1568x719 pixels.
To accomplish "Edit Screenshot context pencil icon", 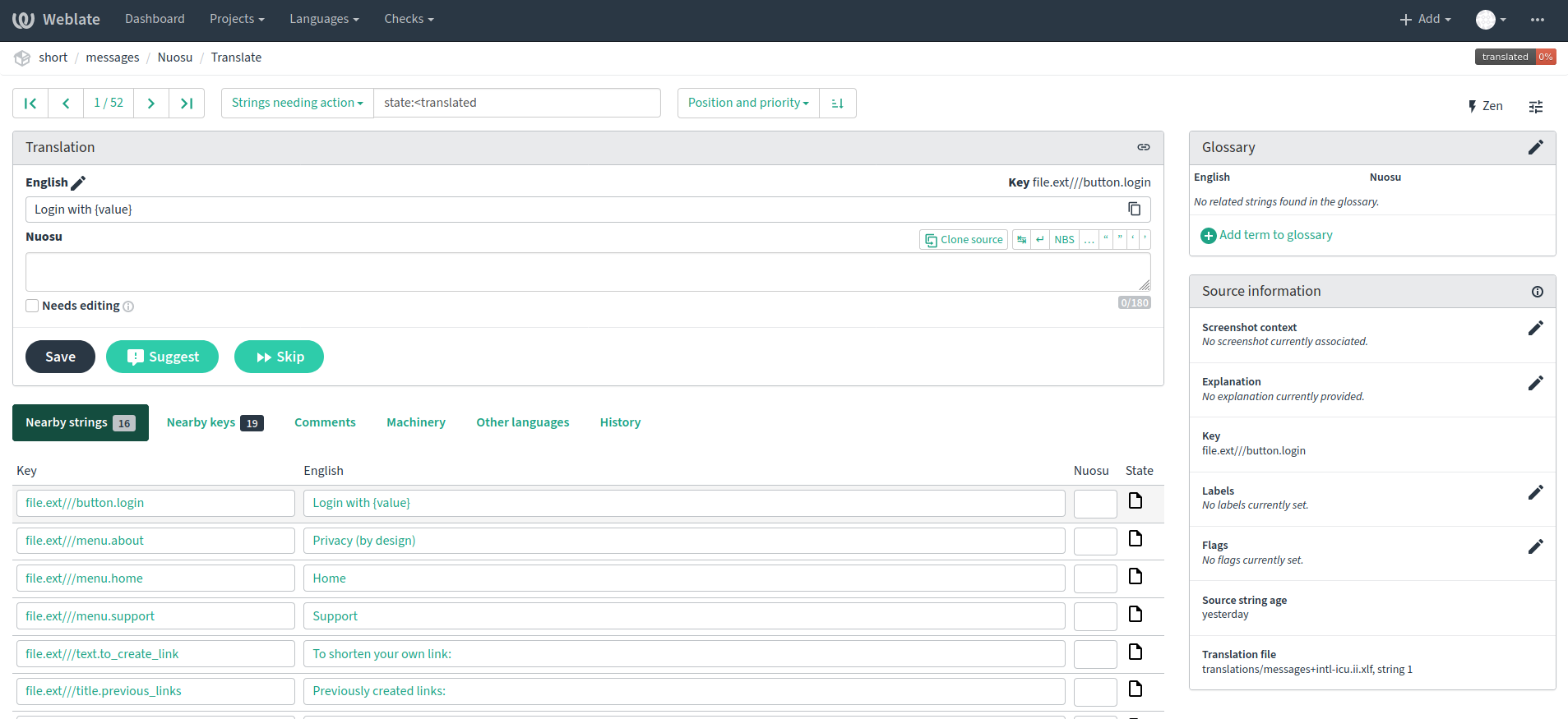I will 1536,328.
